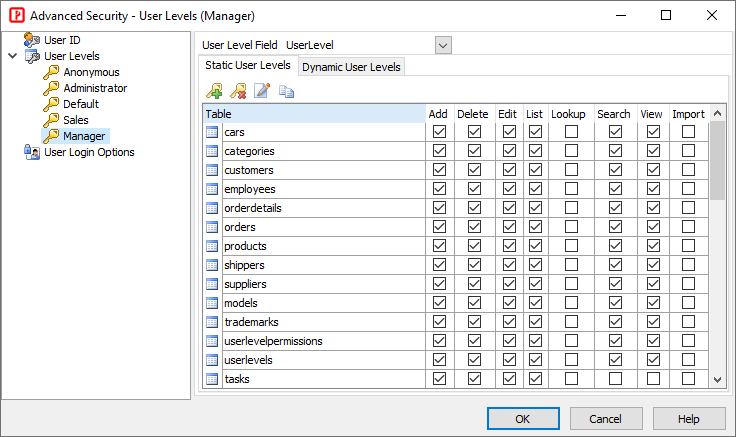
Task: Click the Copy User Level icon
Action: click(x=287, y=91)
